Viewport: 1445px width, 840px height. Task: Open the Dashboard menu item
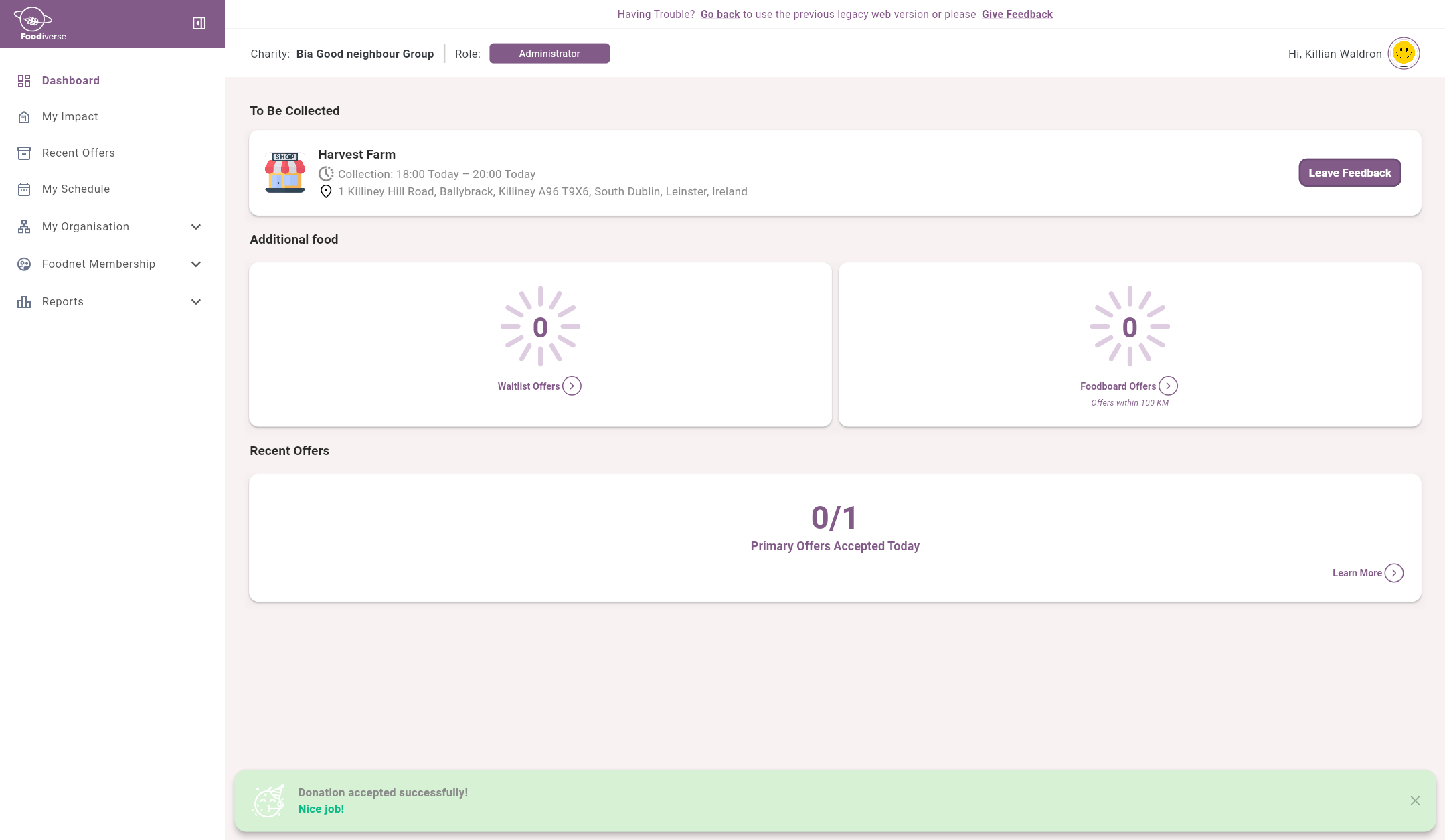[70, 80]
